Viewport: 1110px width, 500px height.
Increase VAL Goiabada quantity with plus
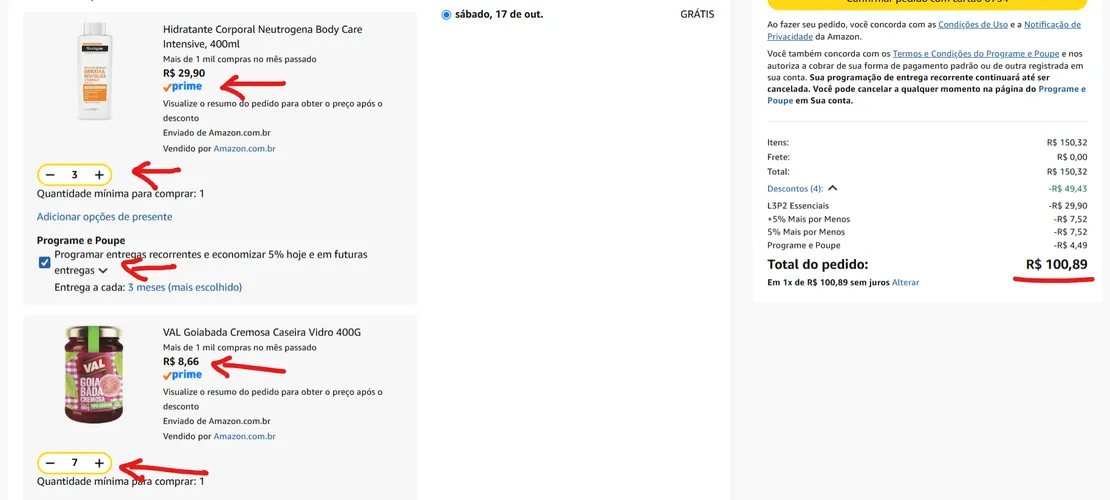click(x=99, y=462)
